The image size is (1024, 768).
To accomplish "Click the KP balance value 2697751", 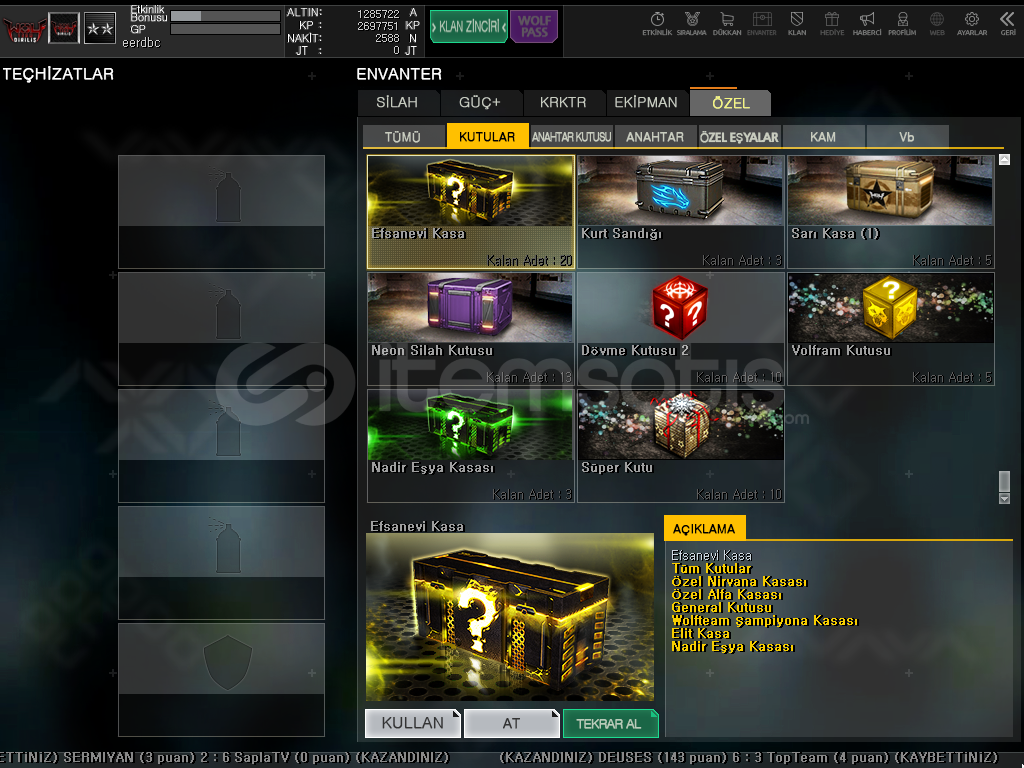I will (x=377, y=26).
